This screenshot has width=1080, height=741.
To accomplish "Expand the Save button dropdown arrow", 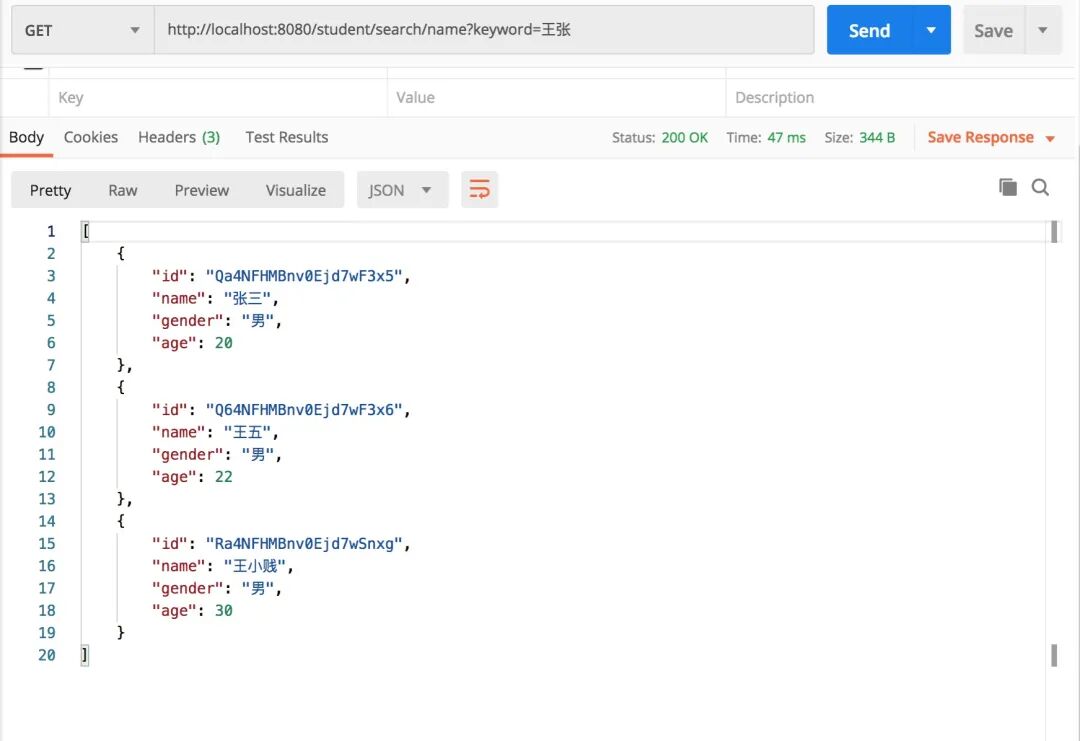I will click(1043, 30).
